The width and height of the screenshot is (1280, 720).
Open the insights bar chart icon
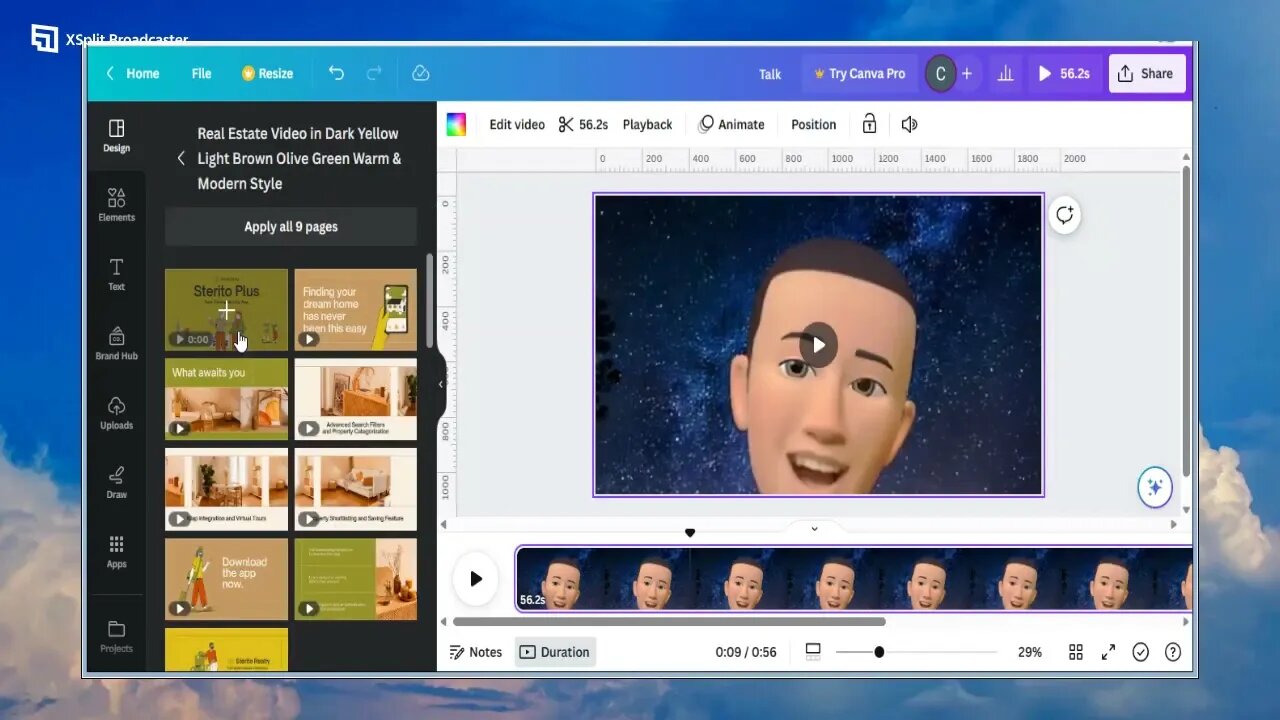click(x=1005, y=73)
